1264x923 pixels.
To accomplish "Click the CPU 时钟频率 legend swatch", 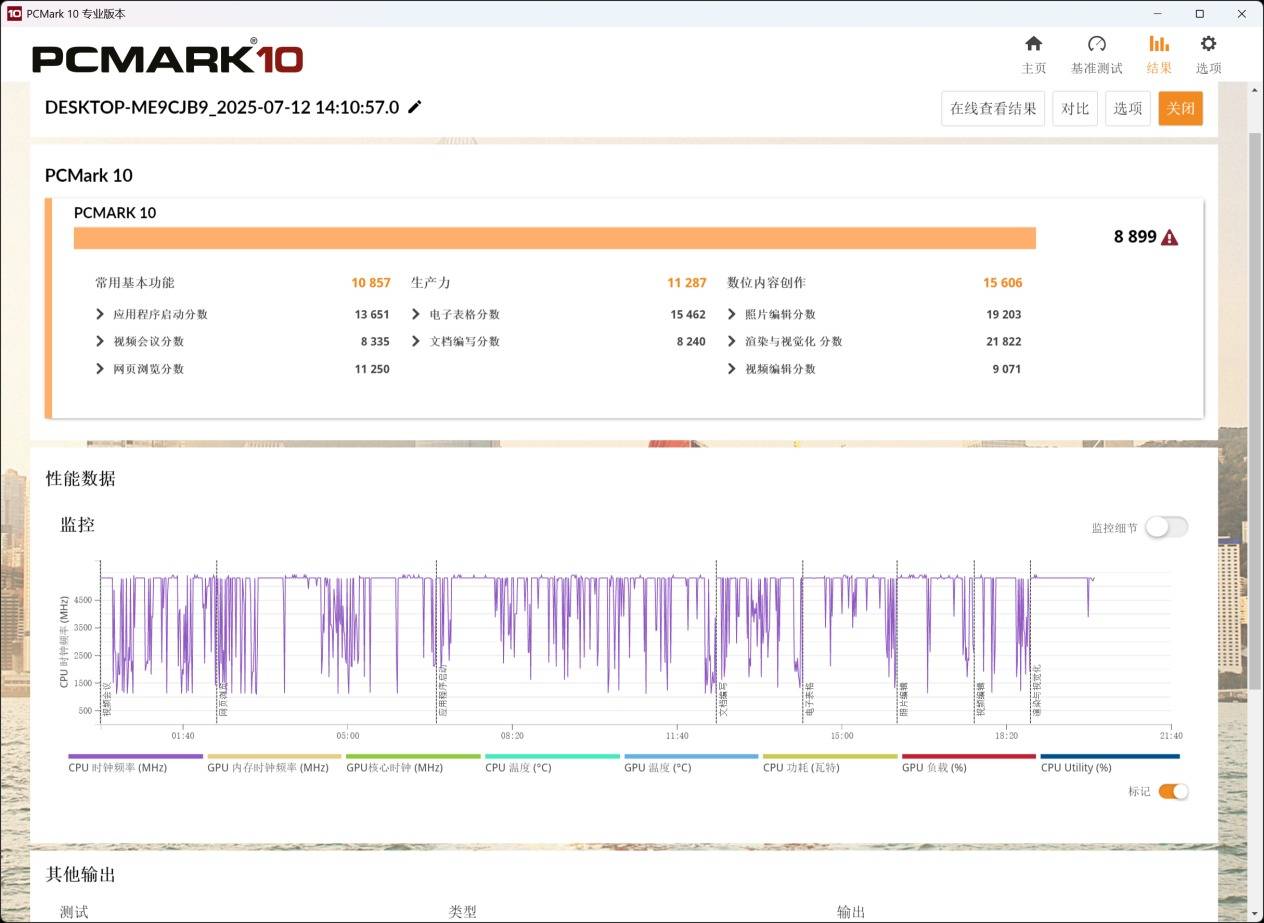I will (x=135, y=756).
